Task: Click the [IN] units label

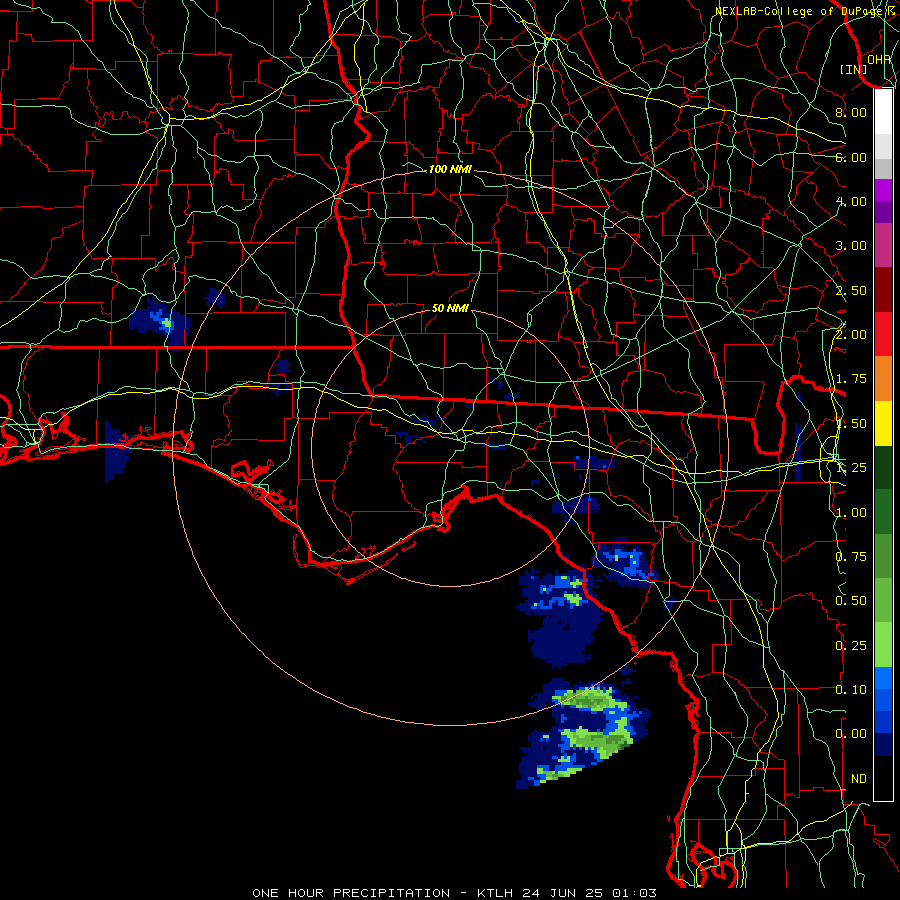Action: coord(853,69)
